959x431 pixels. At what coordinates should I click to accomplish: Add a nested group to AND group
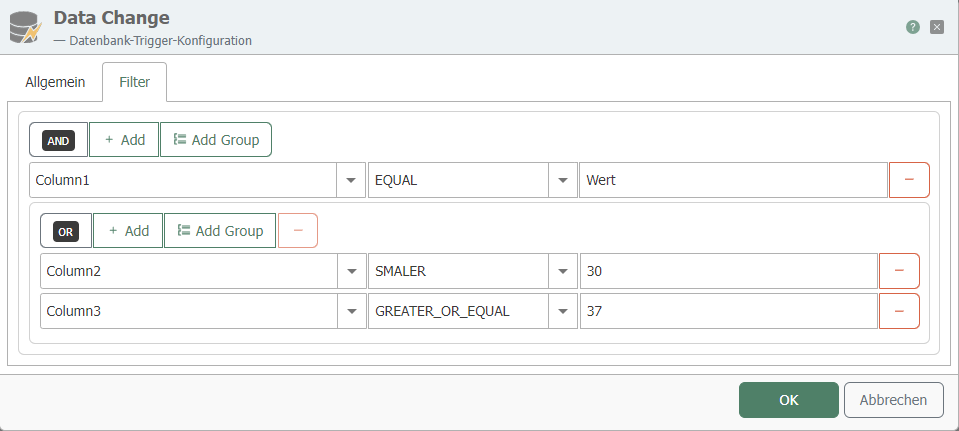[216, 140]
